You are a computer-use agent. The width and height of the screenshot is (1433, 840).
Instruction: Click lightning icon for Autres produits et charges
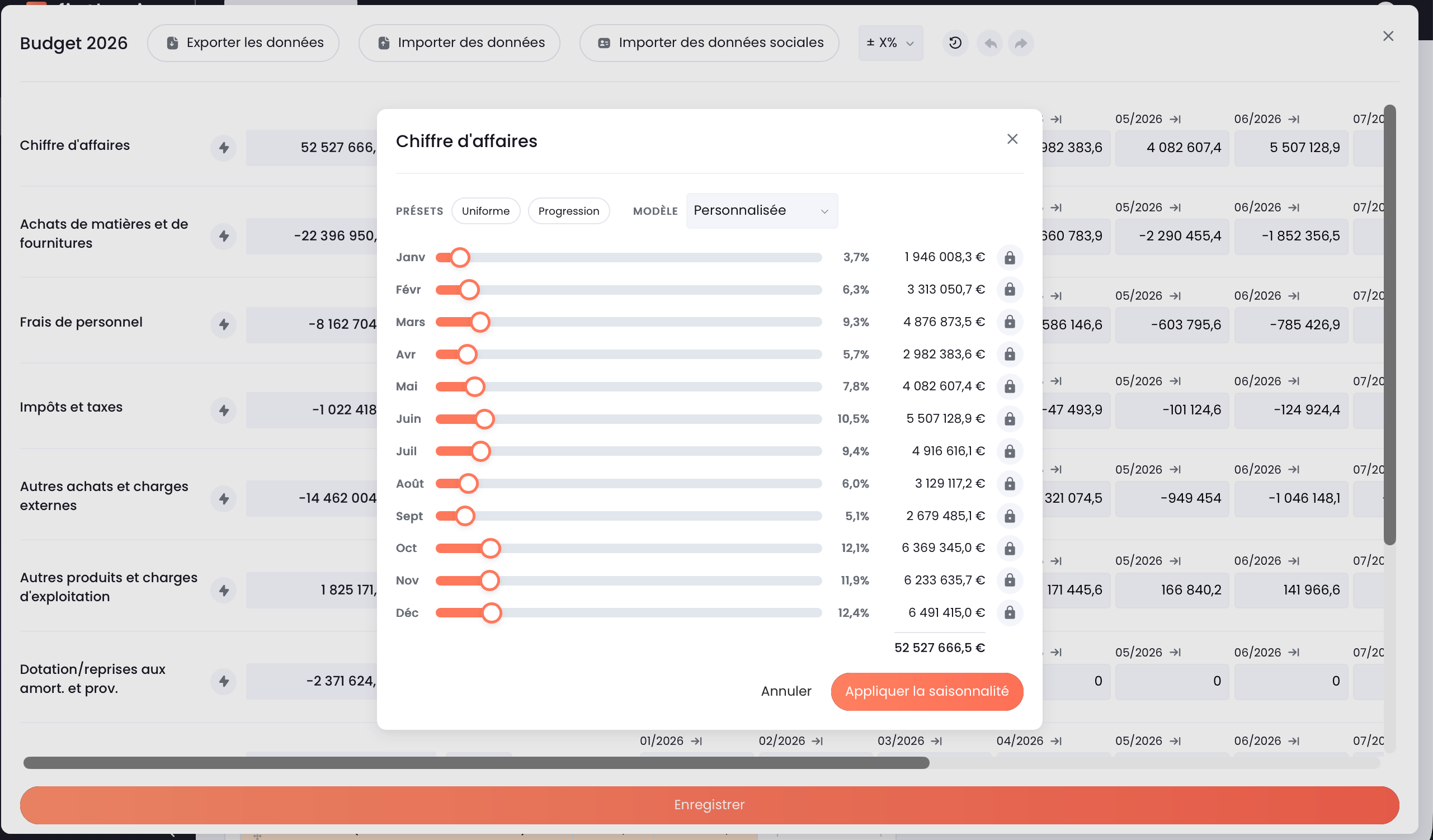(224, 591)
